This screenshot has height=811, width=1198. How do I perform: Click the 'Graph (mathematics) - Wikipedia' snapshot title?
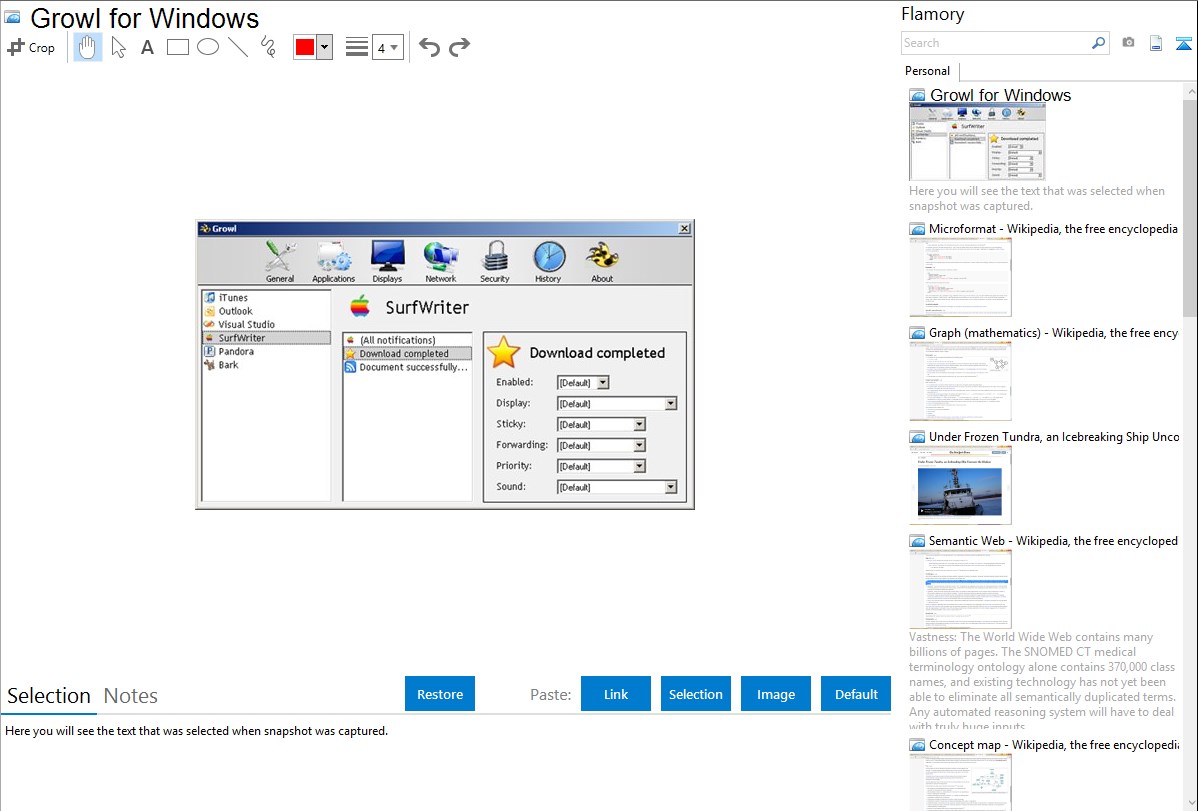pos(1054,333)
